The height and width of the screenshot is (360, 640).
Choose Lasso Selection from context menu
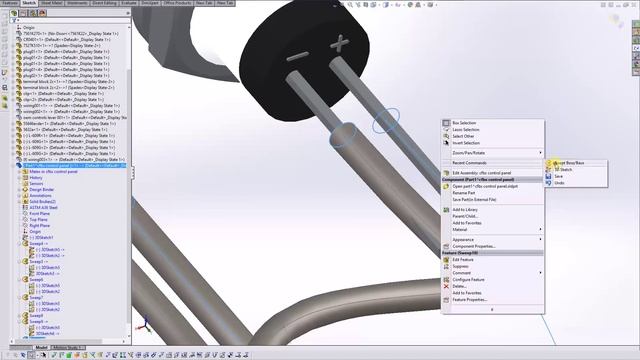click(x=466, y=129)
